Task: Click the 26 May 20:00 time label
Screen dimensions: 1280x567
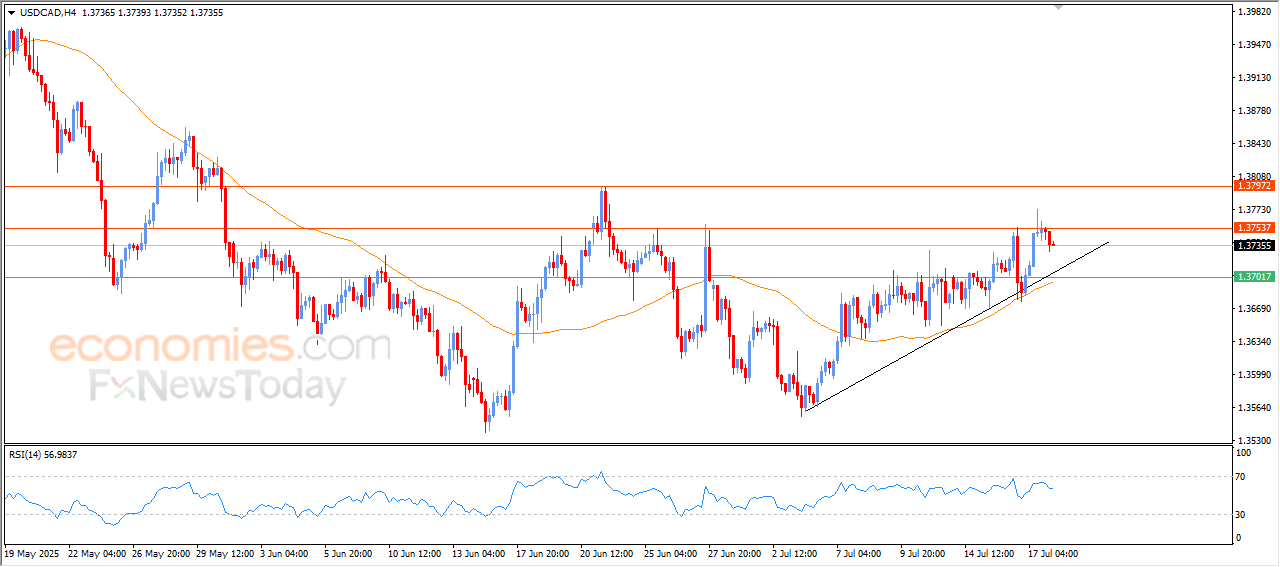Action: coord(161,552)
